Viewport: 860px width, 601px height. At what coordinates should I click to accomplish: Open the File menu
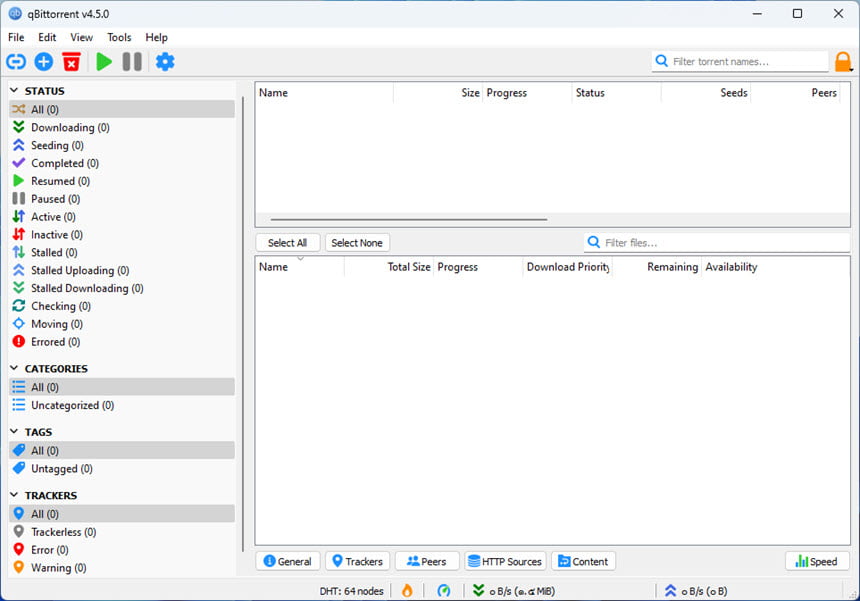16,37
